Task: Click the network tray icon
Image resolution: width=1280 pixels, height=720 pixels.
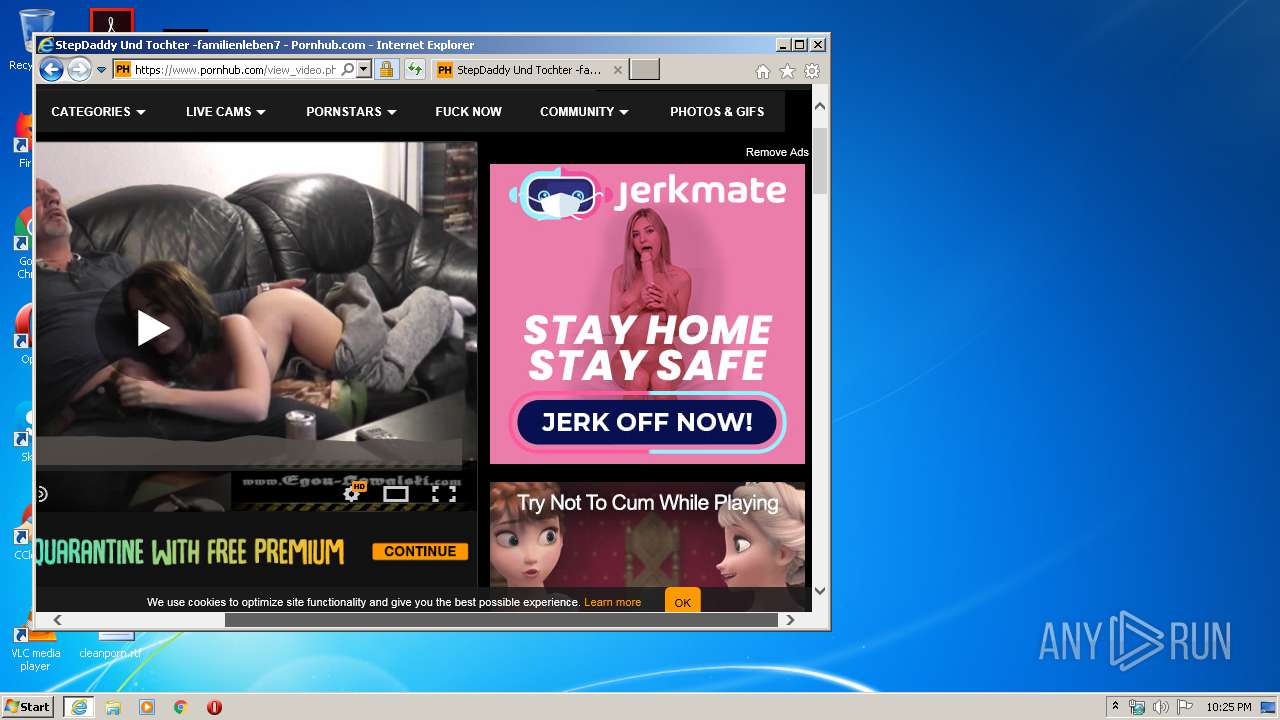Action: click(x=1137, y=707)
